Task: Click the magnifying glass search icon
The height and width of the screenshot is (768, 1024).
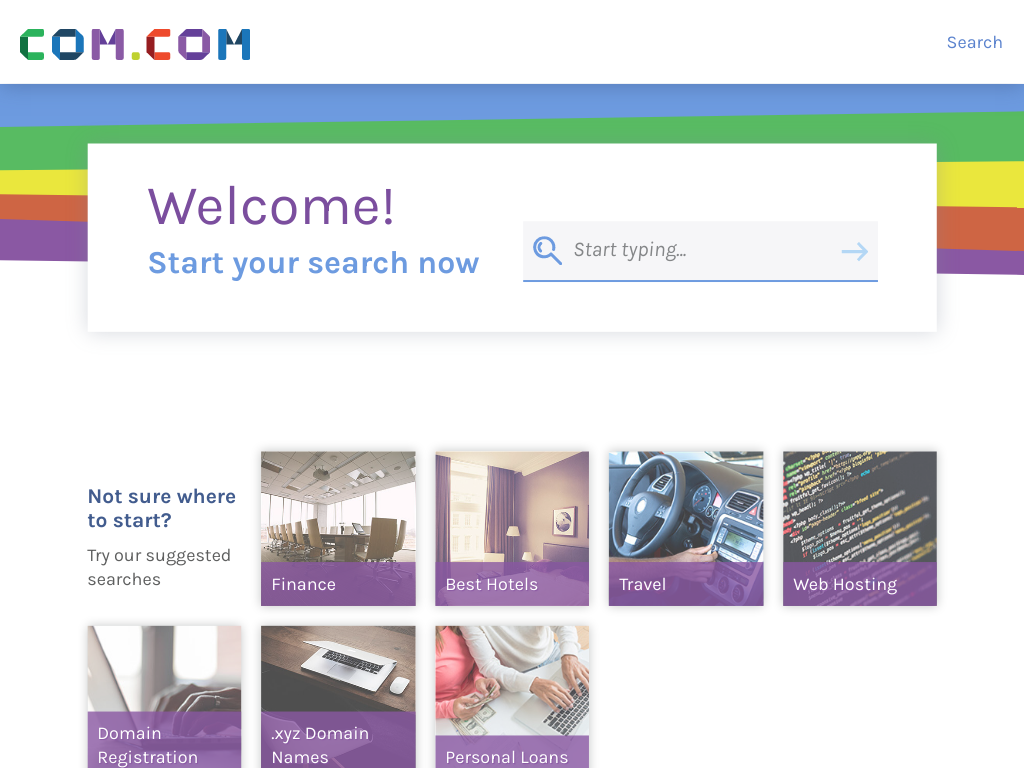Action: (547, 250)
